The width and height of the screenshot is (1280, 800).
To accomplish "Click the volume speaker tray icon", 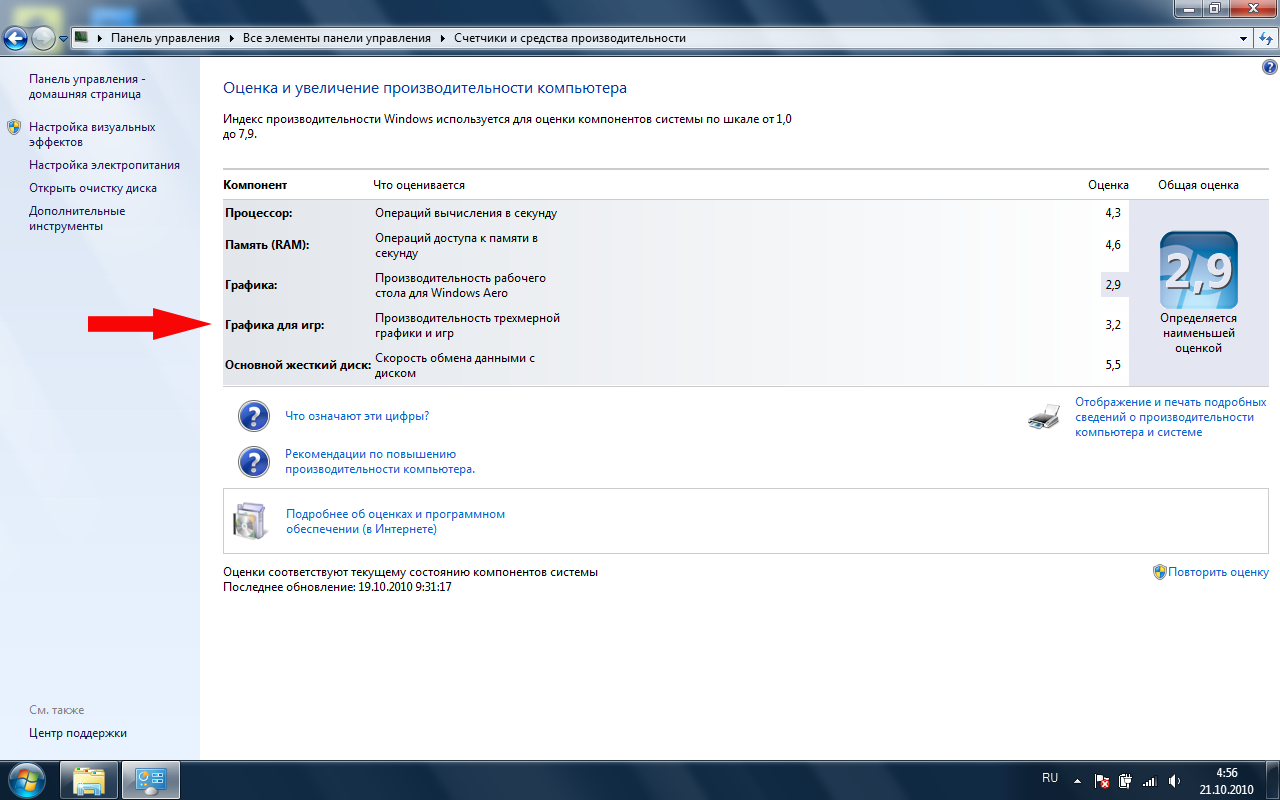I will pyautogui.click(x=1174, y=781).
